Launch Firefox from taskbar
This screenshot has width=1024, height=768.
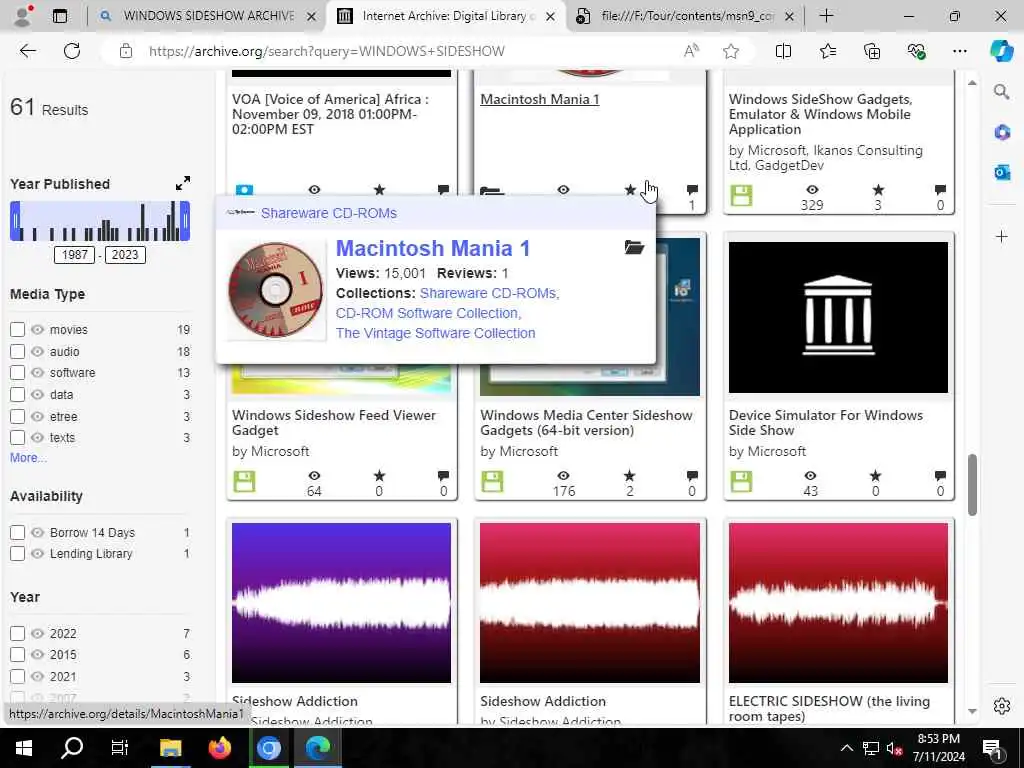tap(220, 748)
